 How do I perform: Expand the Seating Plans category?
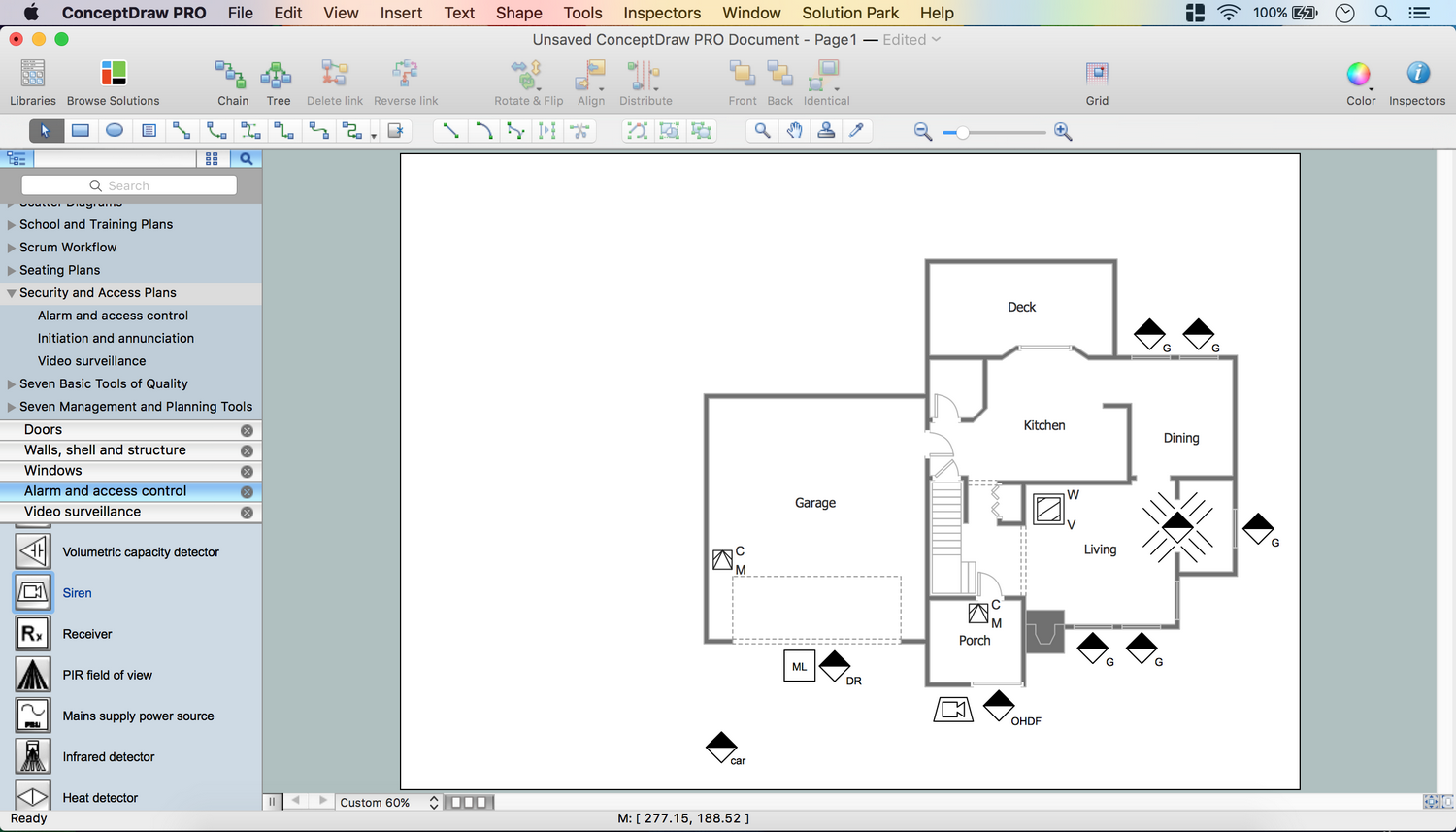pyautogui.click(x=12, y=271)
